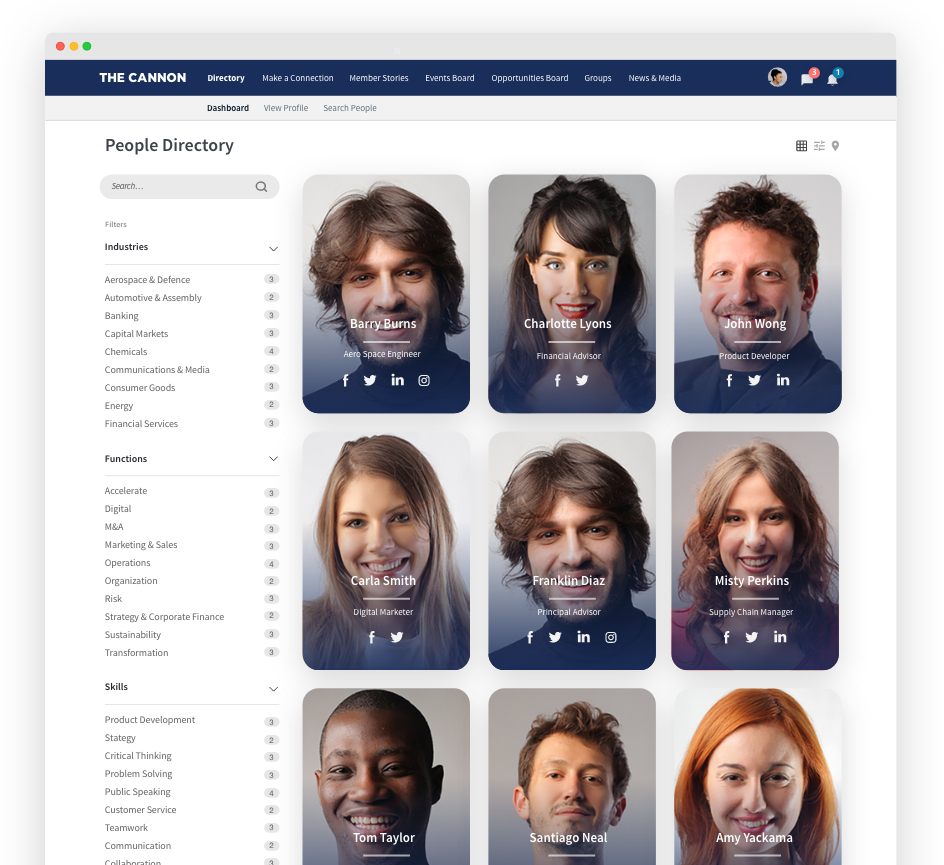
Task: Filter by Public Speaking skill
Action: coord(137,792)
